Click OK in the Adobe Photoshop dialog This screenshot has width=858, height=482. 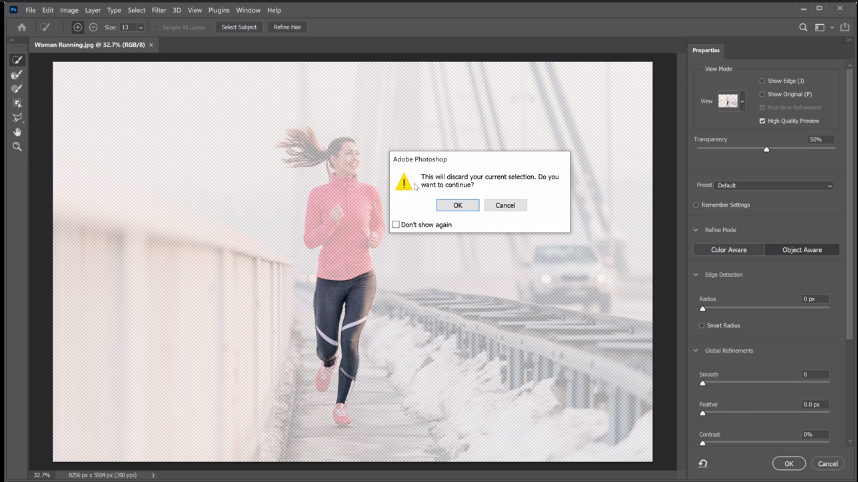click(457, 205)
